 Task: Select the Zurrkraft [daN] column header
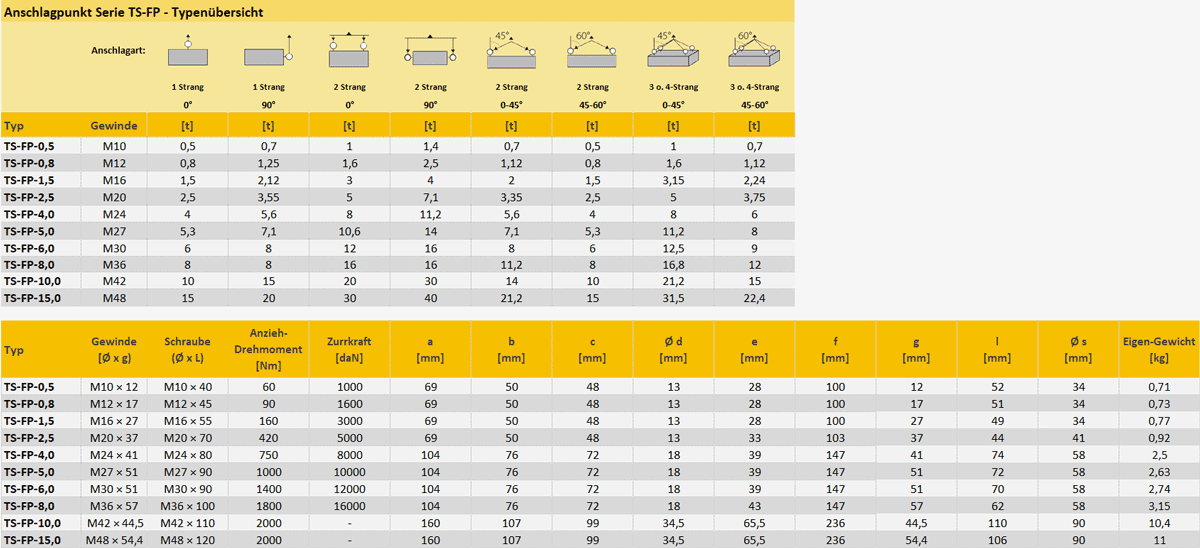(349, 349)
